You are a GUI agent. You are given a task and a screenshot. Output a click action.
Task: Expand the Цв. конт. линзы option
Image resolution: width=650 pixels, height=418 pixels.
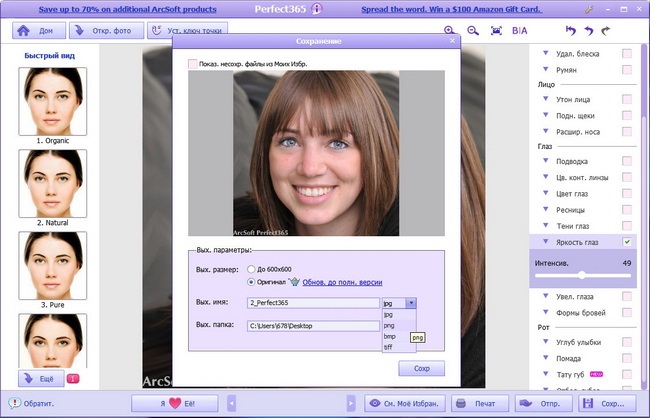coord(546,177)
